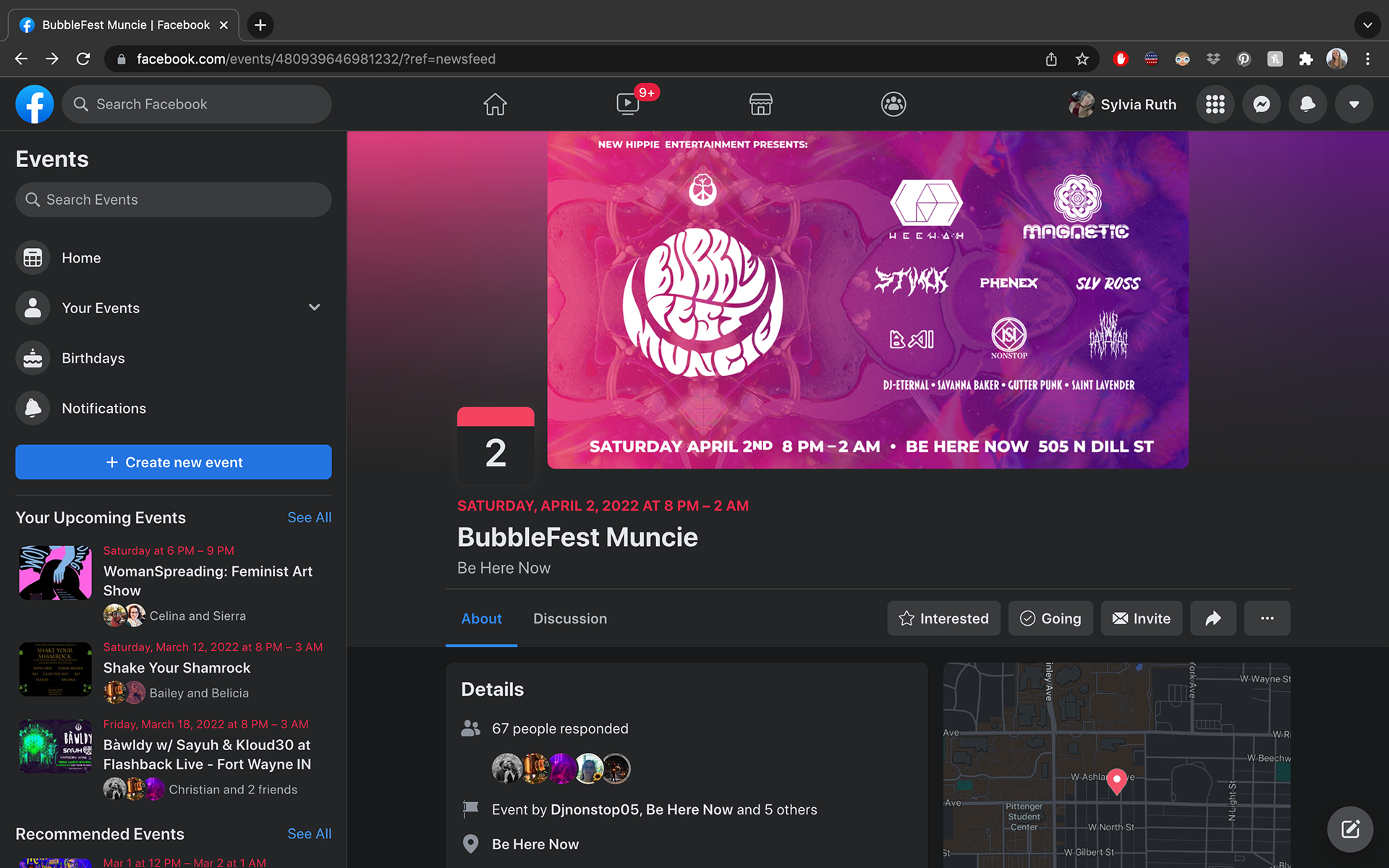Reload the page
The width and height of the screenshot is (1389, 868).
click(x=83, y=59)
